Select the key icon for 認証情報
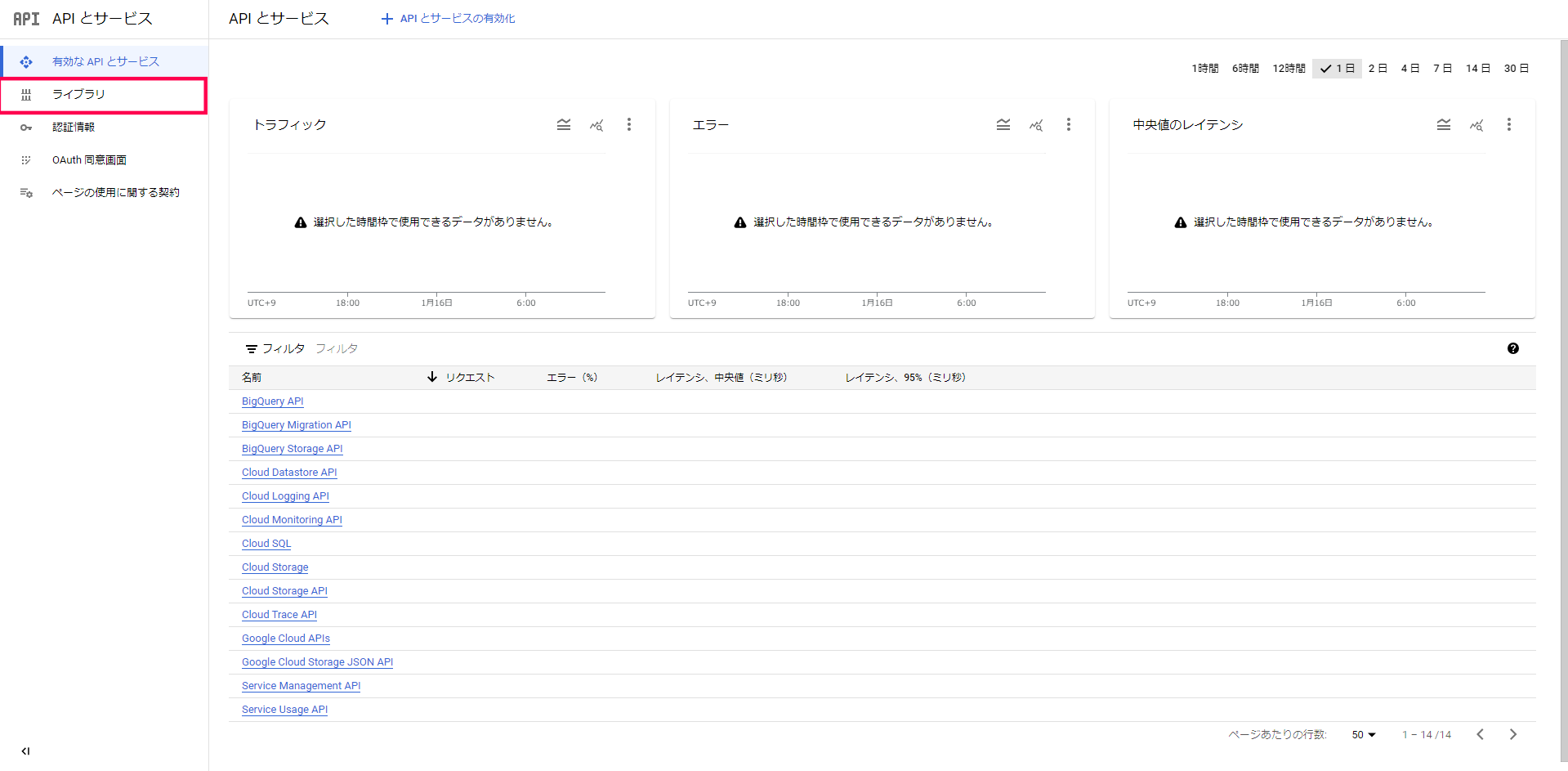Image resolution: width=1568 pixels, height=771 pixels. (x=26, y=128)
